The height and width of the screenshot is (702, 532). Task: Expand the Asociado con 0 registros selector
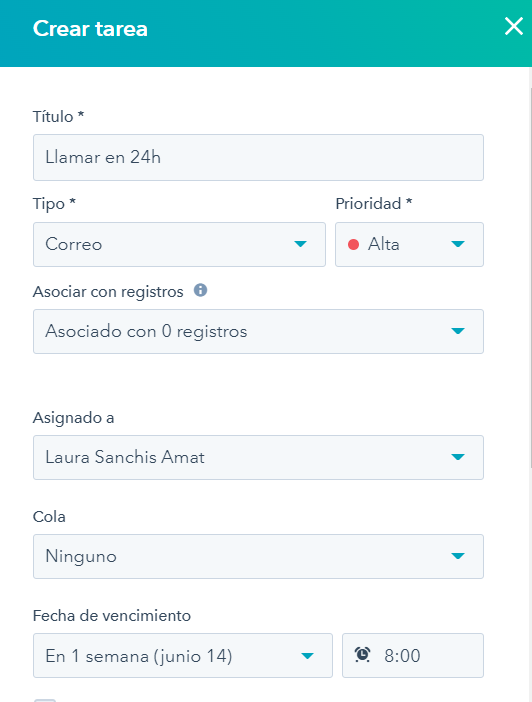point(258,331)
